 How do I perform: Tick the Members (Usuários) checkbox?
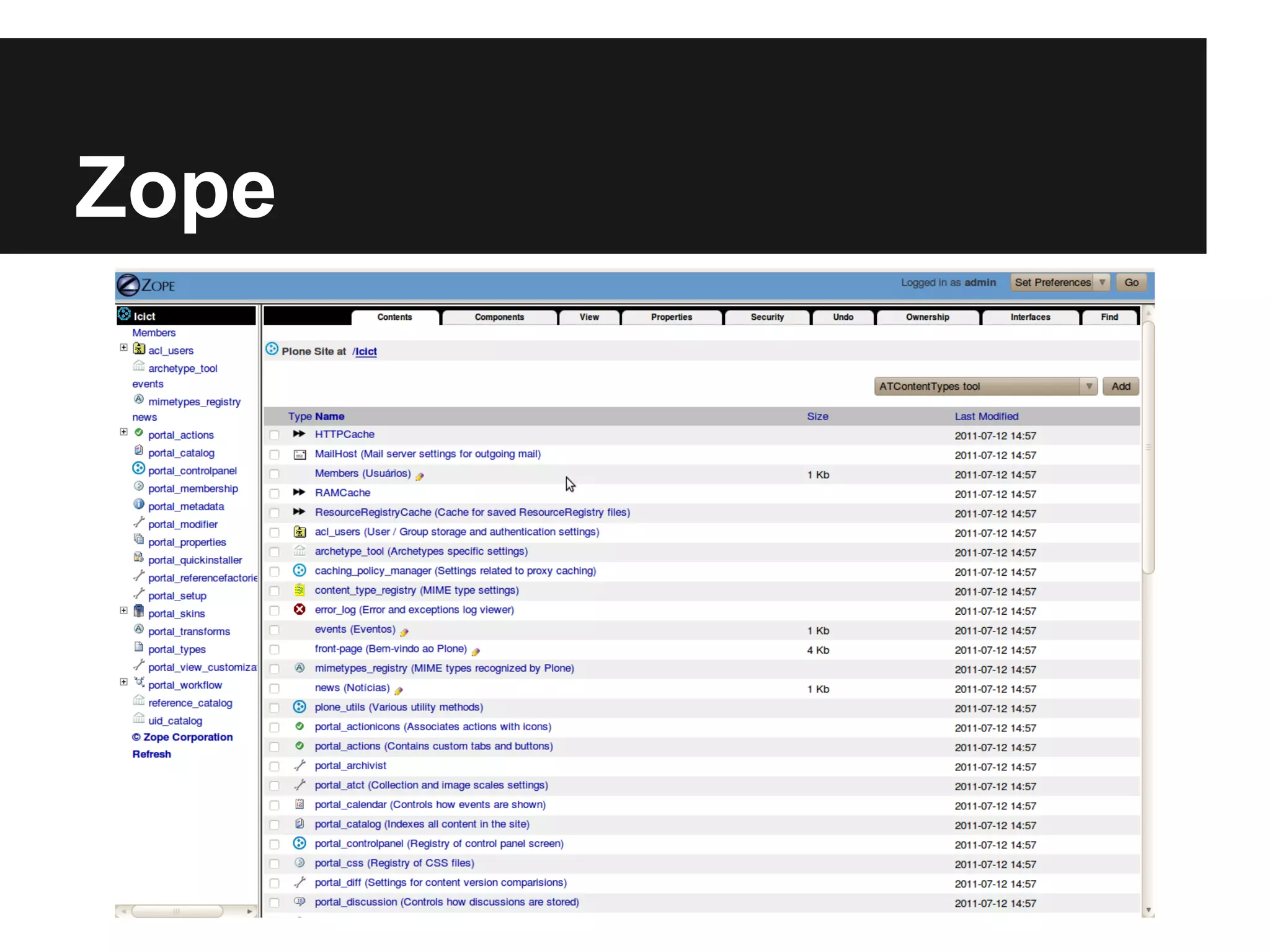tap(274, 474)
